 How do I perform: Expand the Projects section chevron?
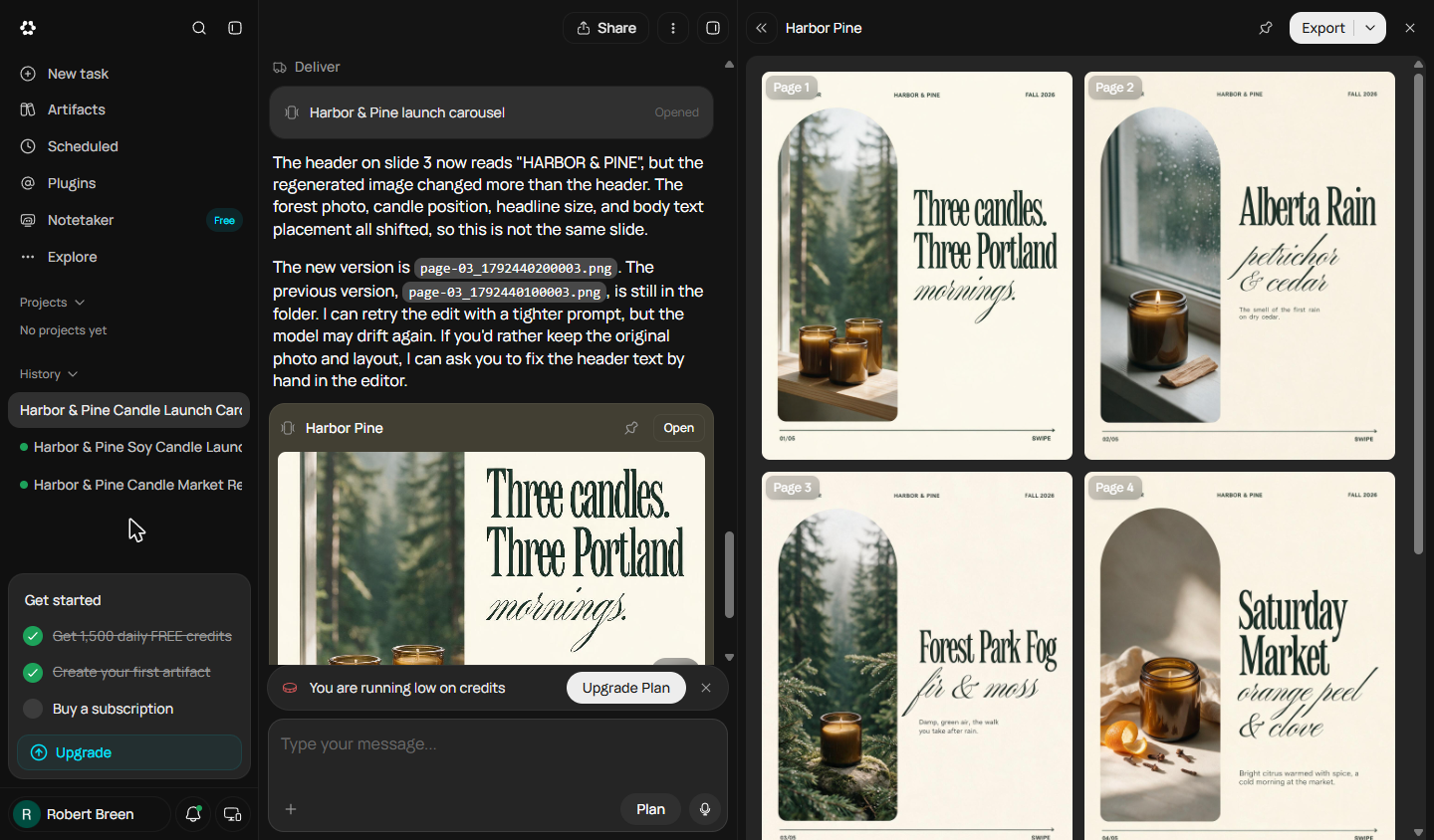80,303
